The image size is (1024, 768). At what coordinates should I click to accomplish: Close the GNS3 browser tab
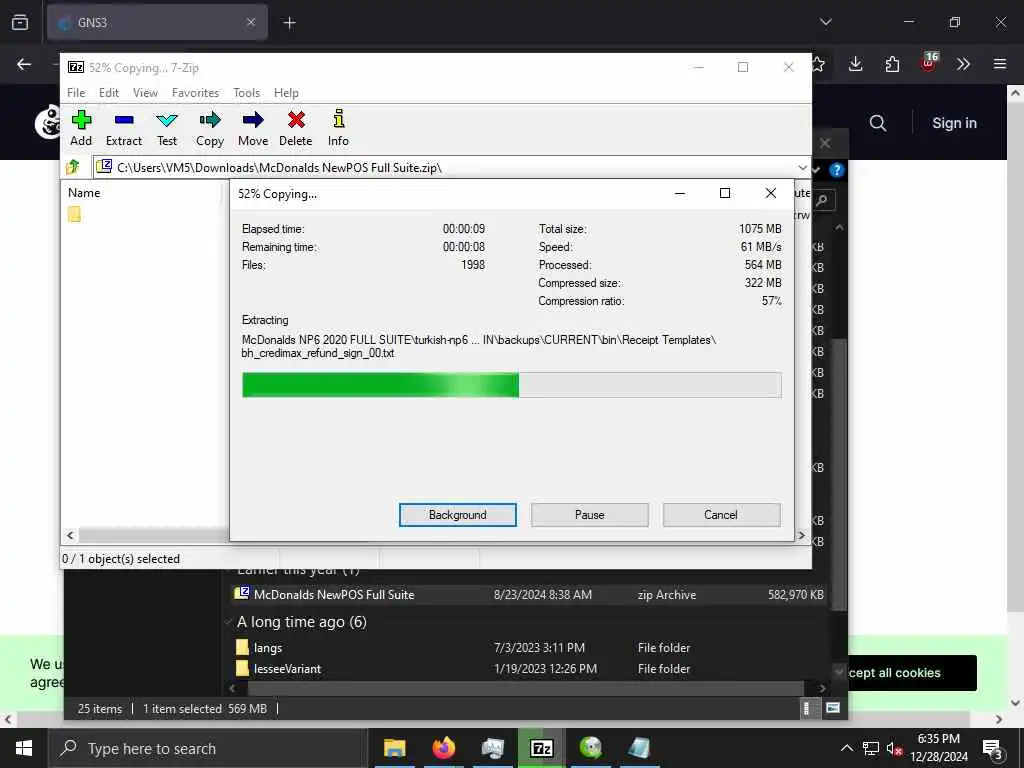pos(251,22)
